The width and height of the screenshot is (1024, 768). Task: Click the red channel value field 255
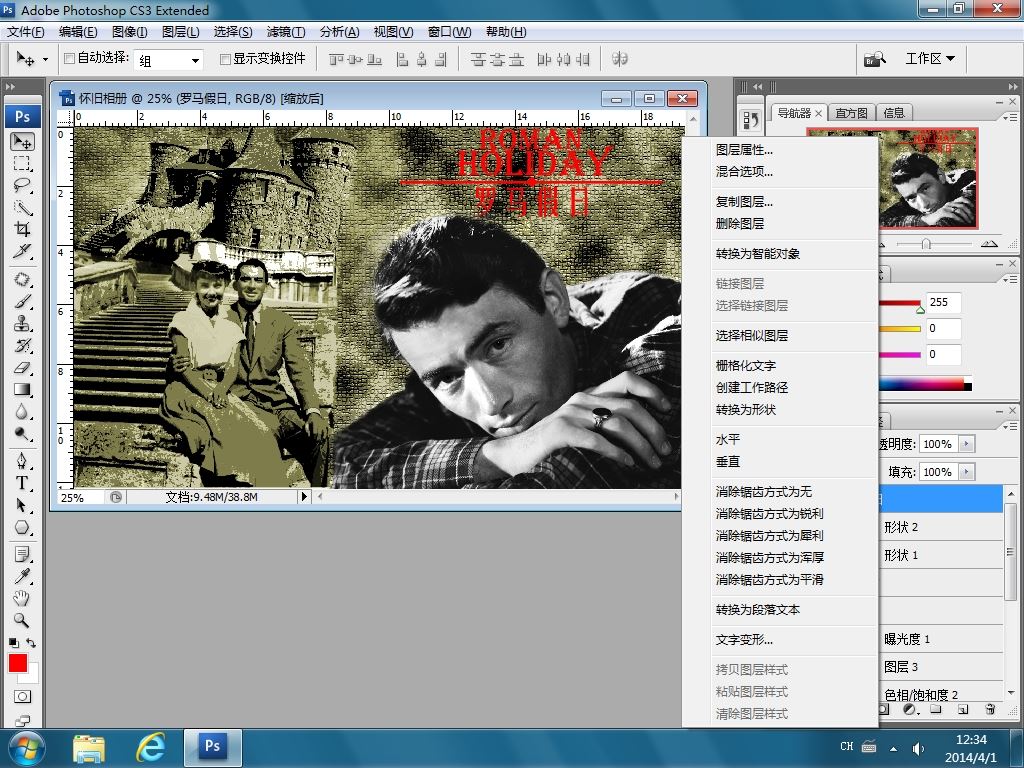[x=943, y=302]
